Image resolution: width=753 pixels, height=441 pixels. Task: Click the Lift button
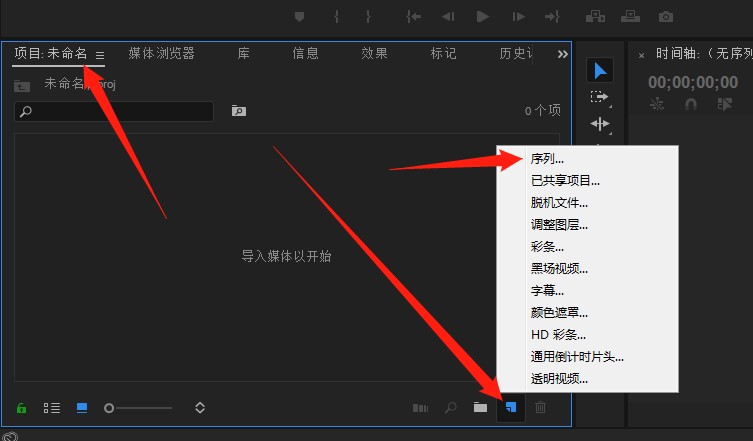coord(595,17)
